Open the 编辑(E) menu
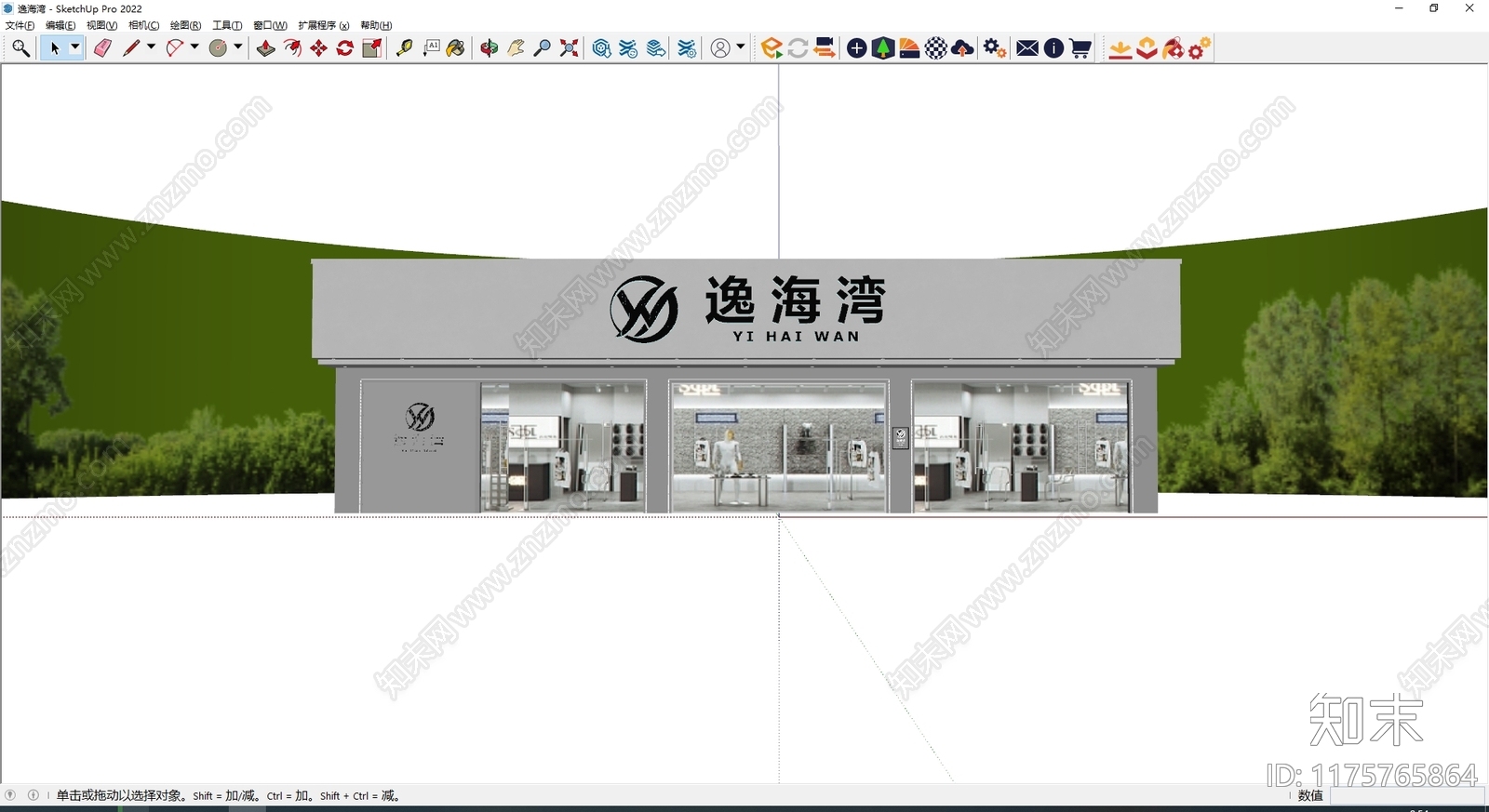This screenshot has height=812, width=1489. pos(60,25)
